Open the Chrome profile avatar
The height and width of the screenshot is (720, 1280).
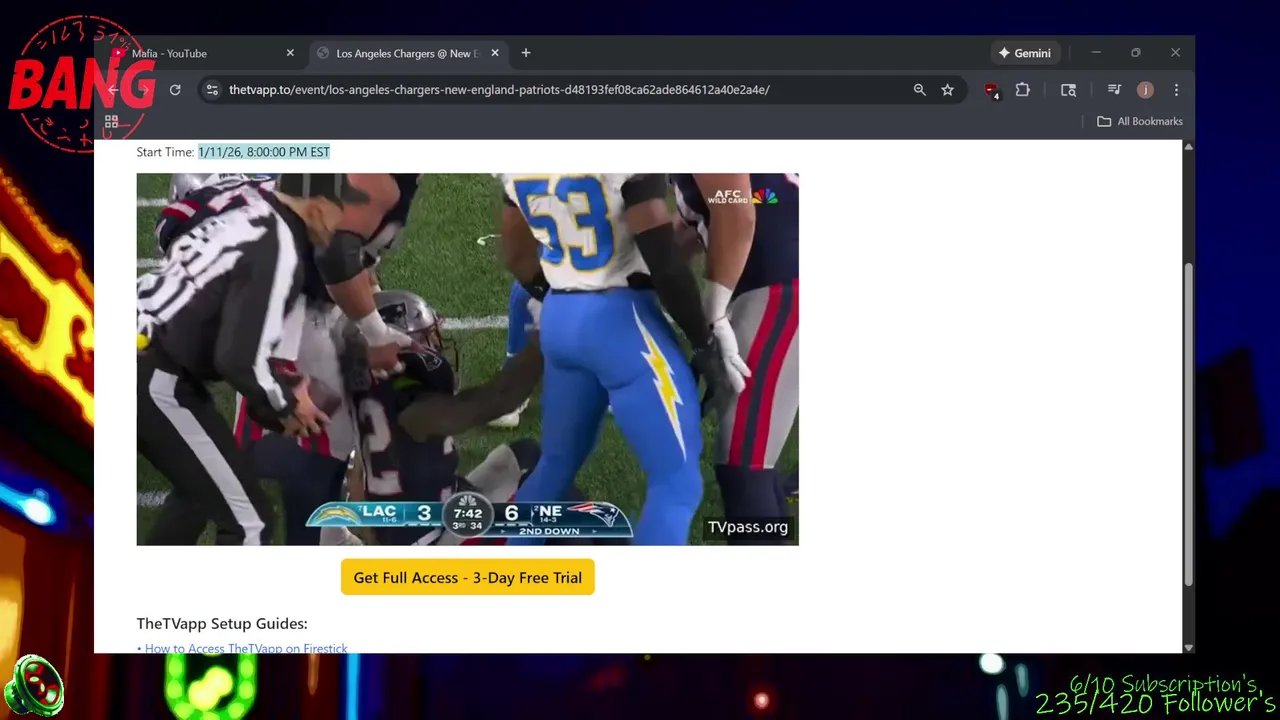pyautogui.click(x=1145, y=90)
